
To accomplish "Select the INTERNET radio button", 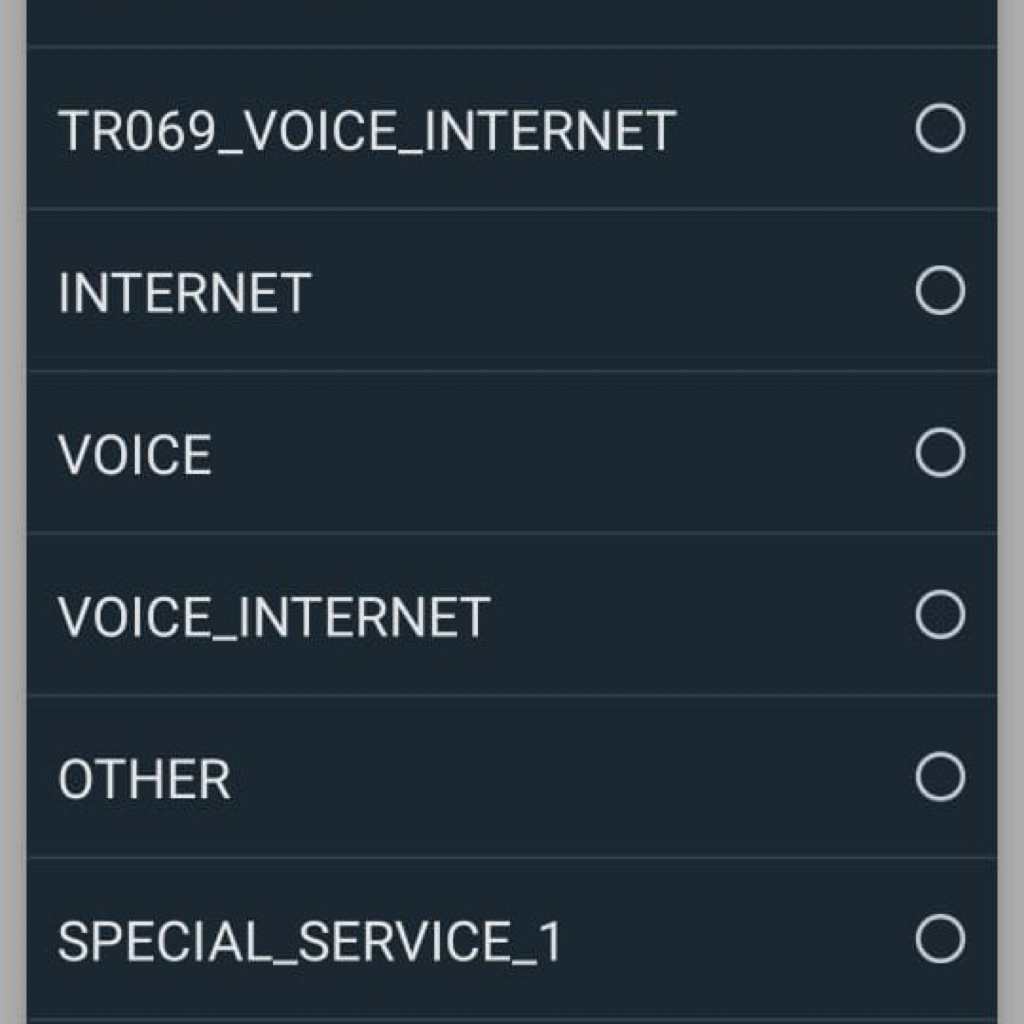I will click(940, 291).
